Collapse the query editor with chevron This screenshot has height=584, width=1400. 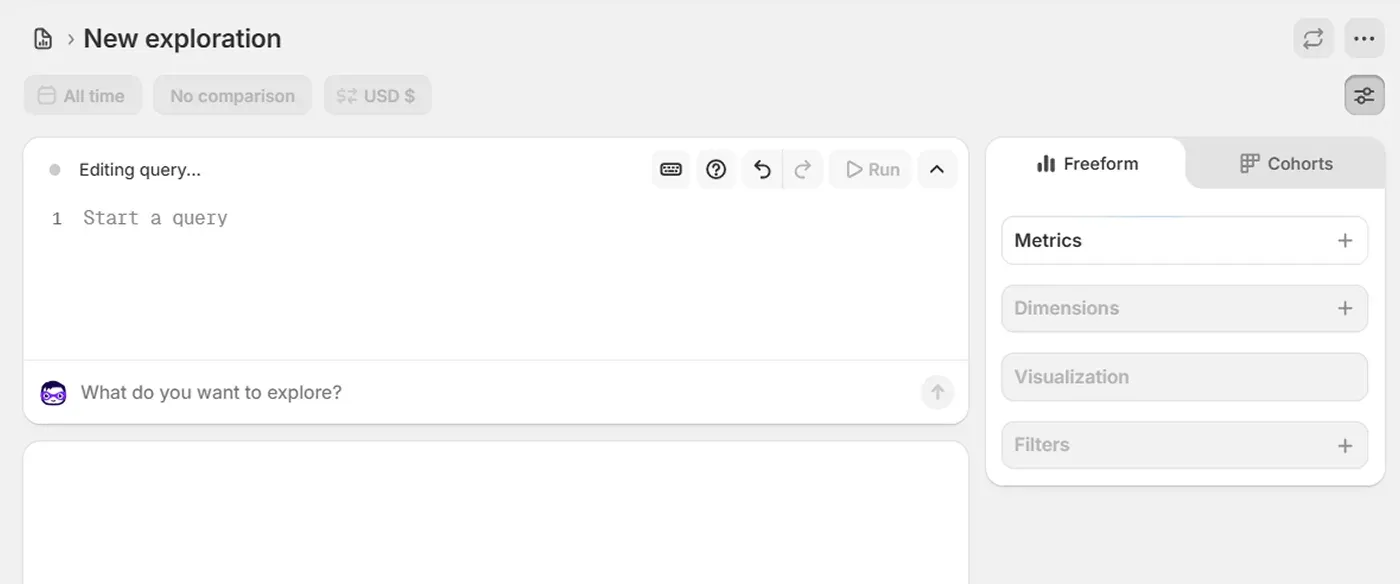tap(937, 170)
